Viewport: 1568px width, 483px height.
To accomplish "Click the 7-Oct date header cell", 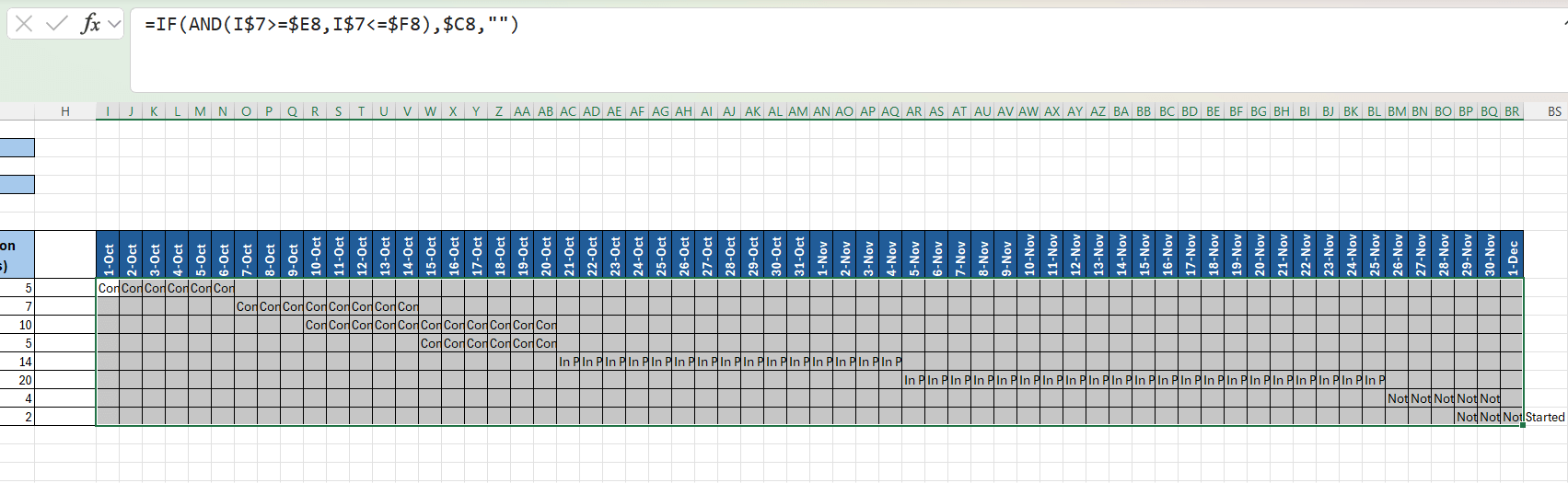I will (x=246, y=255).
